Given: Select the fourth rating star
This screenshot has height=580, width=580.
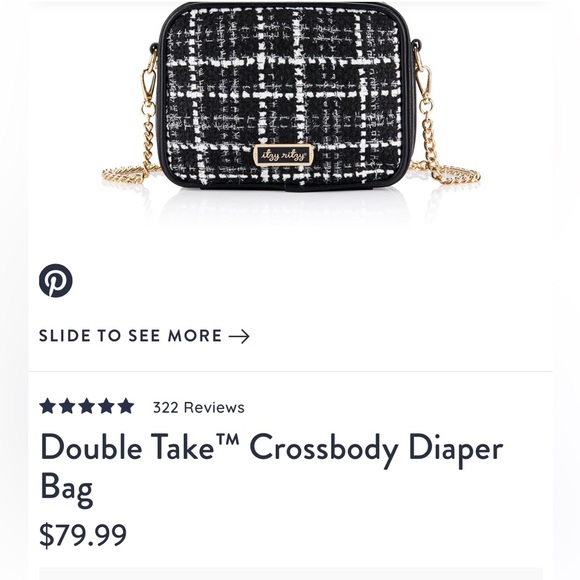Looking at the screenshot, I should [x=106, y=406].
